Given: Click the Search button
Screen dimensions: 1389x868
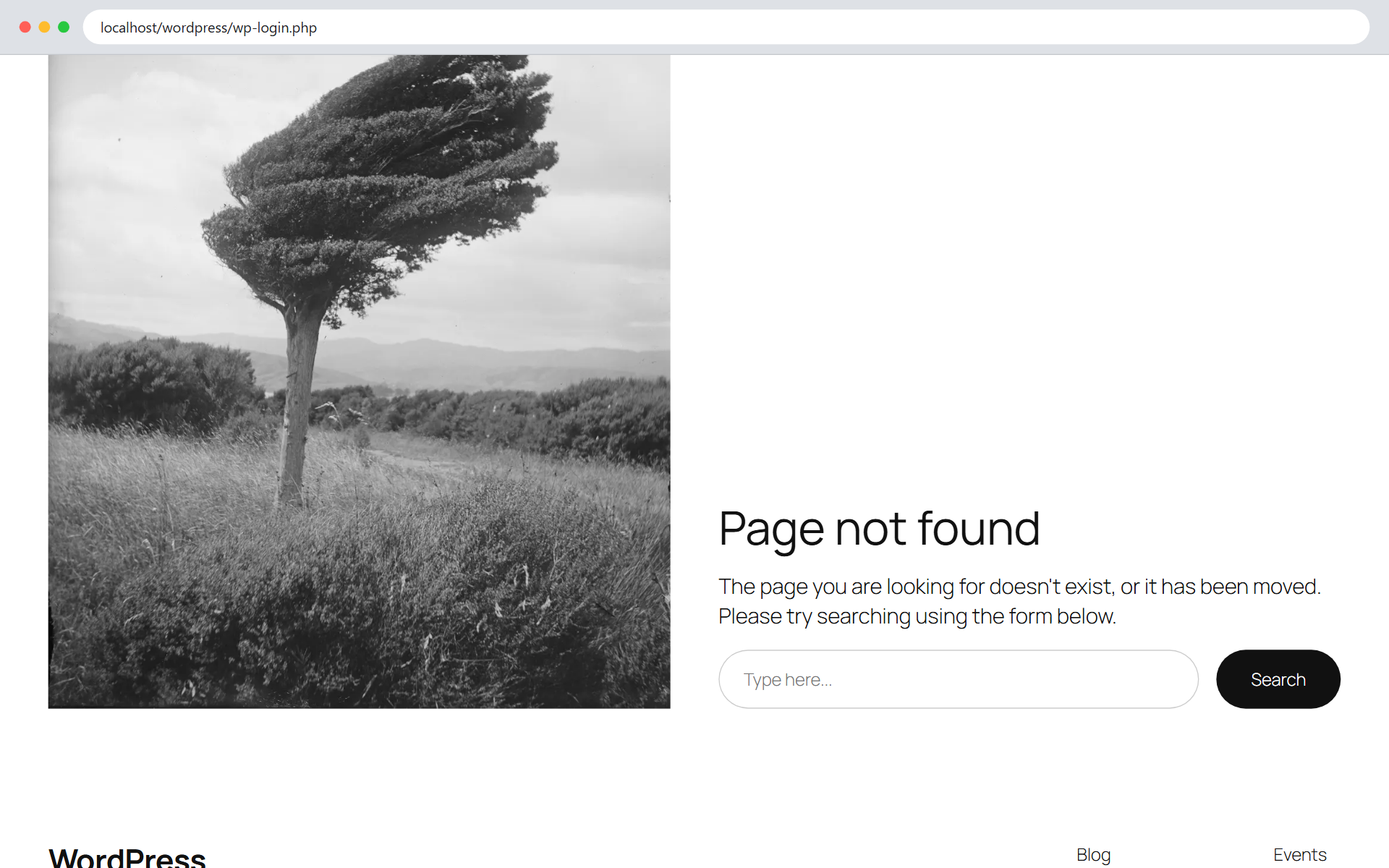Looking at the screenshot, I should [1278, 679].
